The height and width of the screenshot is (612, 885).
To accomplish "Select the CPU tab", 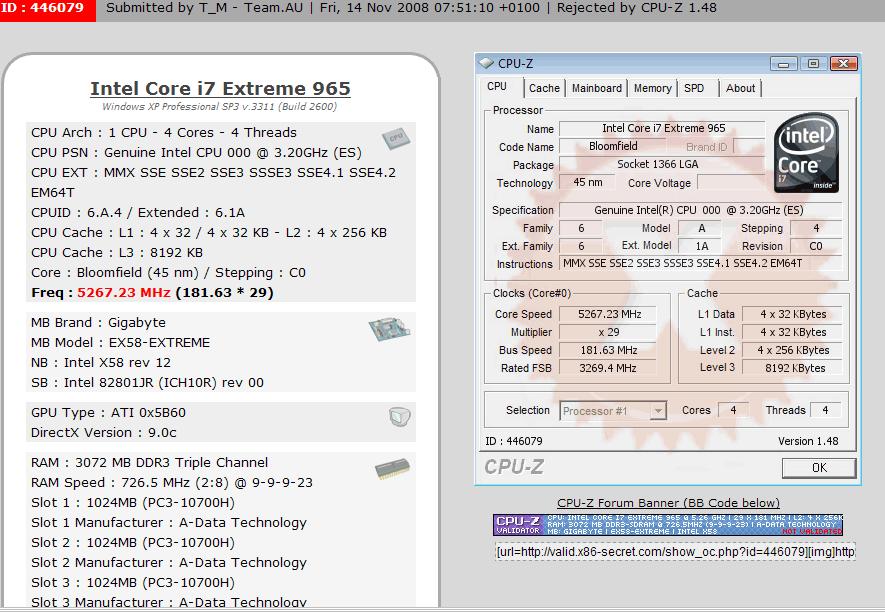I will [497, 86].
